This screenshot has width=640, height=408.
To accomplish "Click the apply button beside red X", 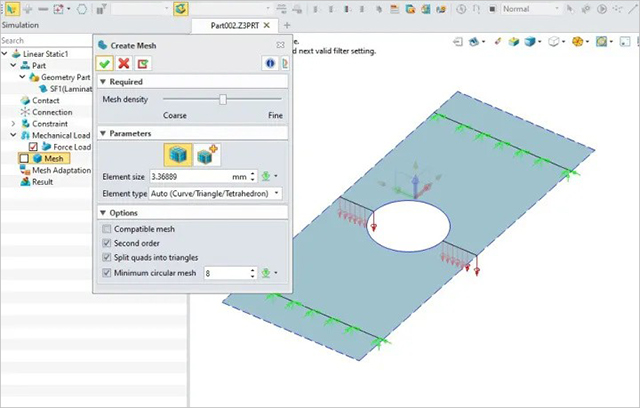I will click(143, 63).
